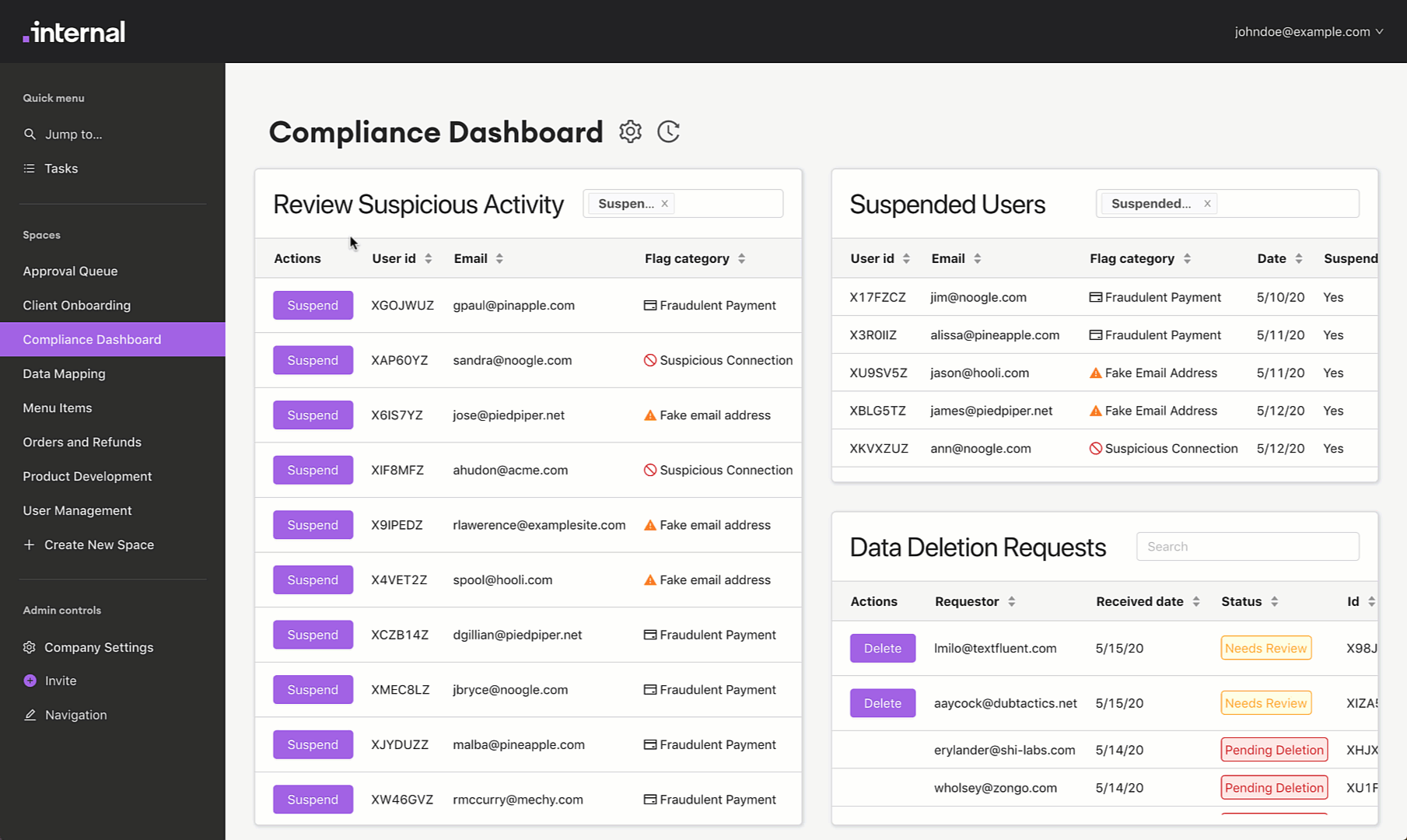
Task: Remove the Suspended filter chip in Review Suspicious Activity
Action: point(665,203)
